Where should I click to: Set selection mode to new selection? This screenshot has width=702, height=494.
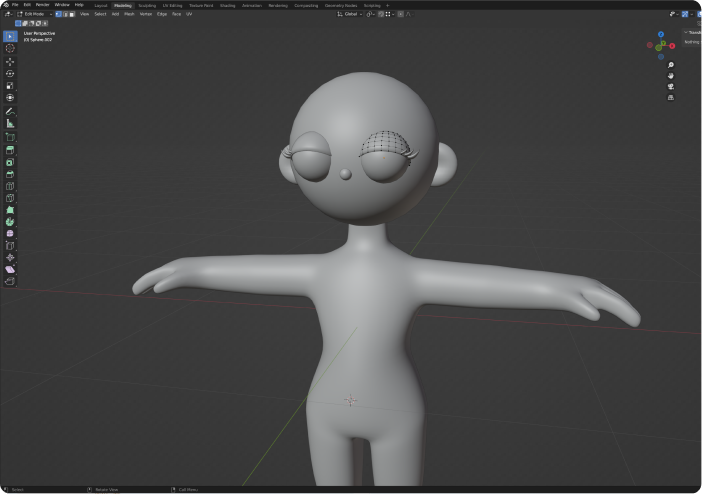pos(18,23)
